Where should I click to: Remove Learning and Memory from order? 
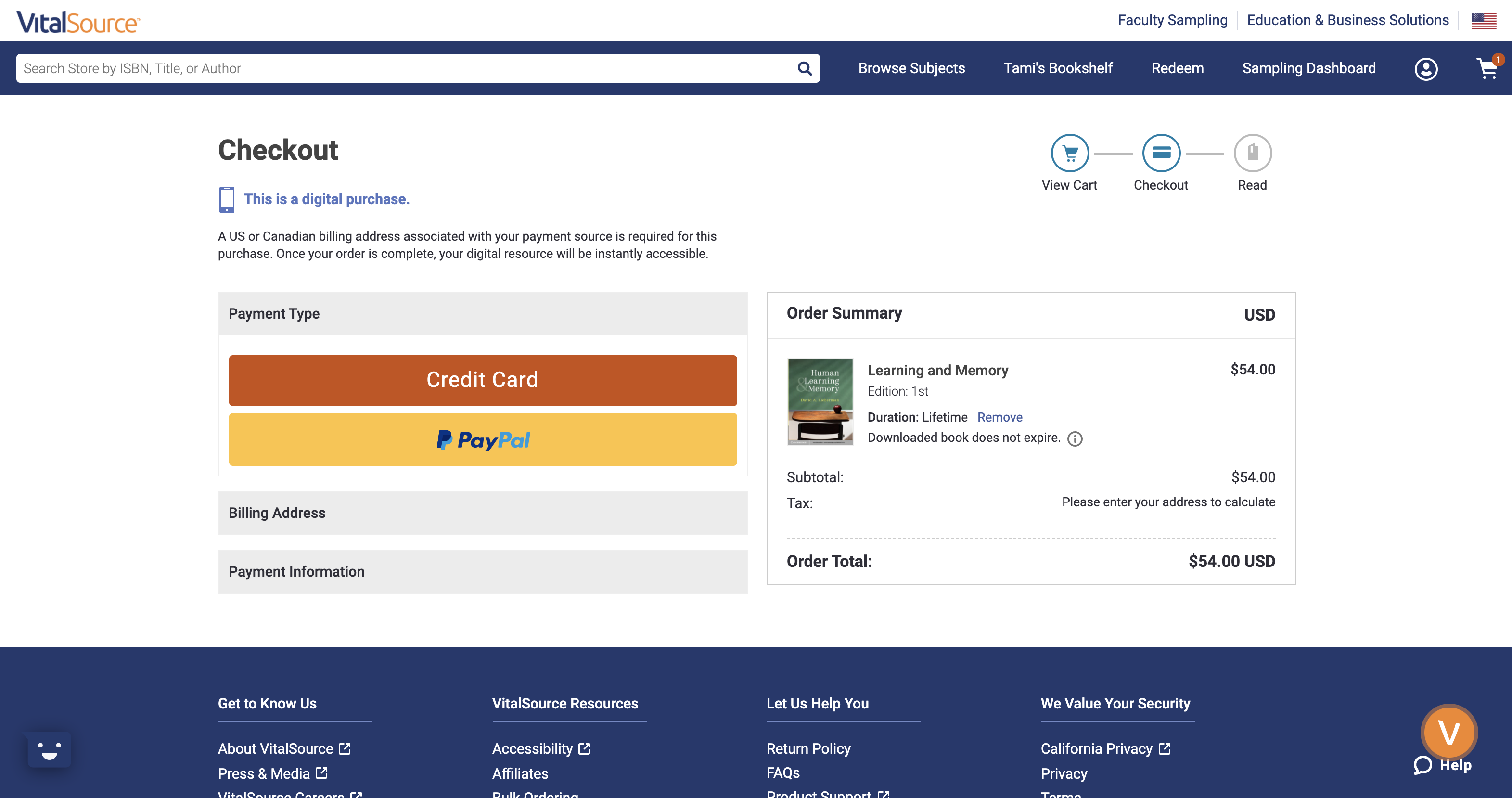click(x=999, y=417)
